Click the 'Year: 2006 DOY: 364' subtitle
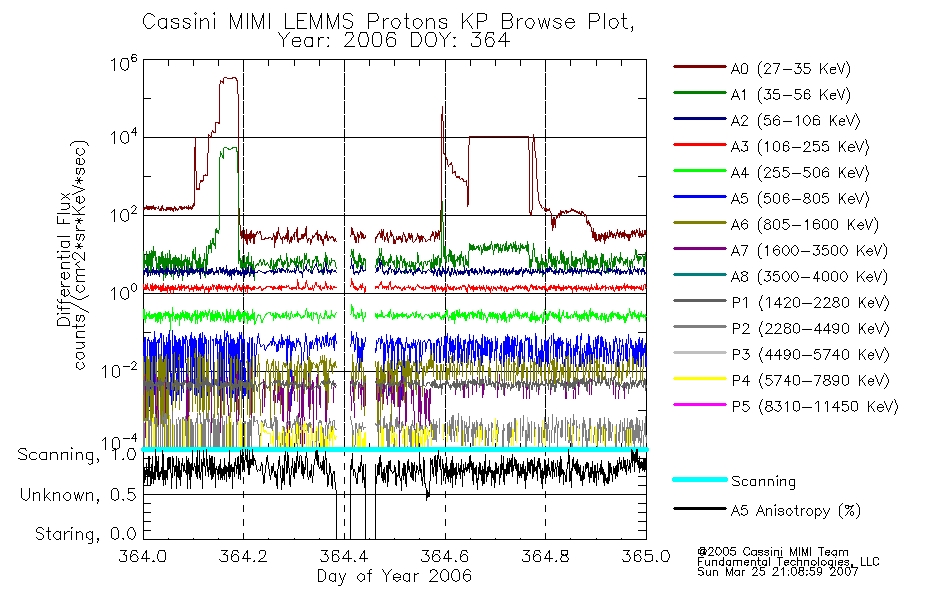Image resolution: width=950 pixels, height=600 pixels. (394, 41)
